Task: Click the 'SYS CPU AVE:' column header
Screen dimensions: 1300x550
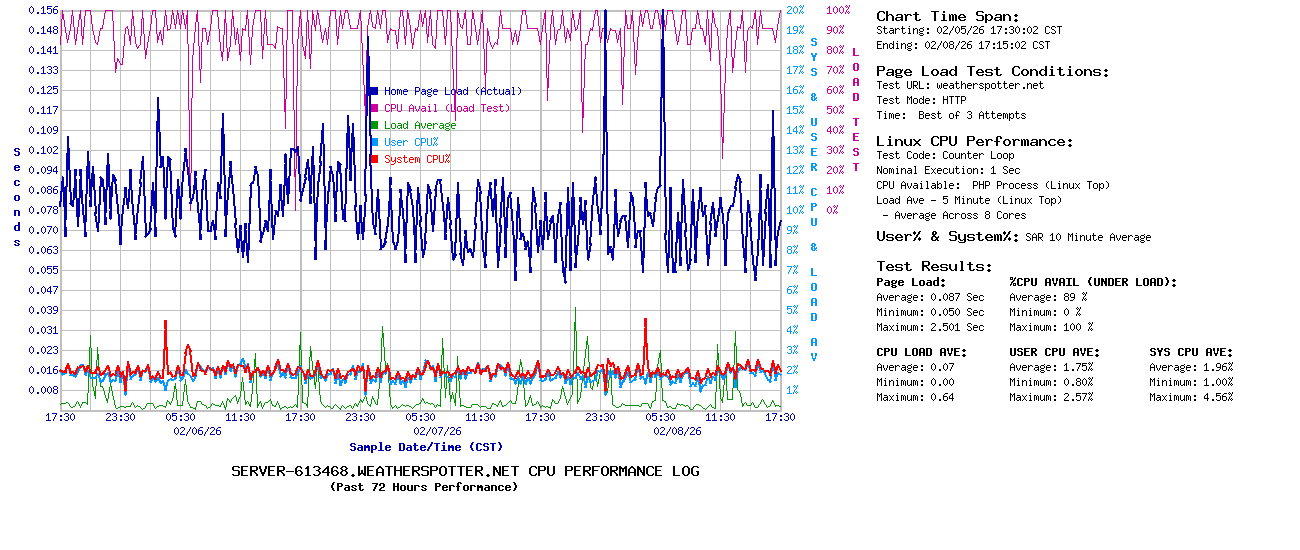Action: 1191,352
